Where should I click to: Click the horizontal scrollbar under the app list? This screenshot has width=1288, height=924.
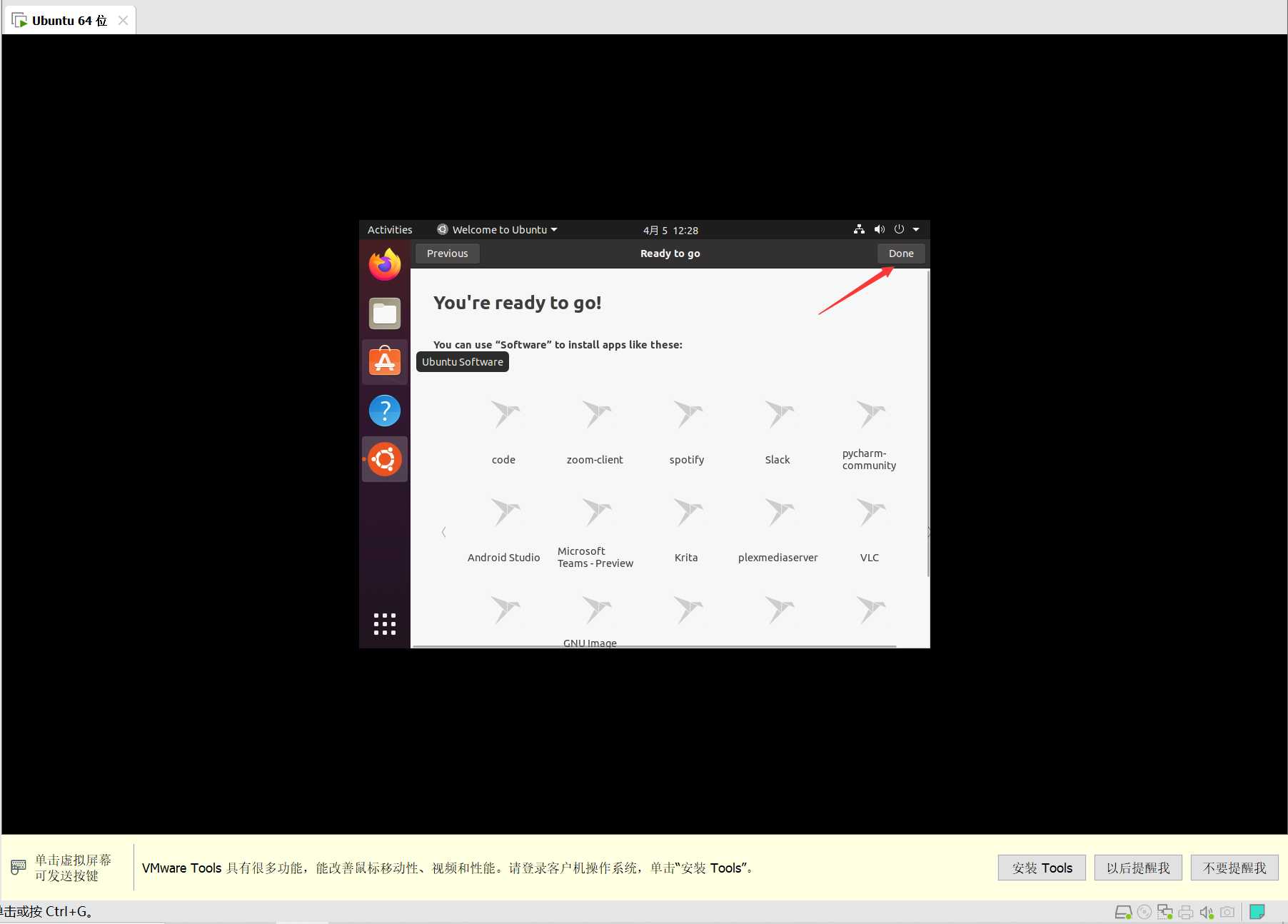point(655,646)
